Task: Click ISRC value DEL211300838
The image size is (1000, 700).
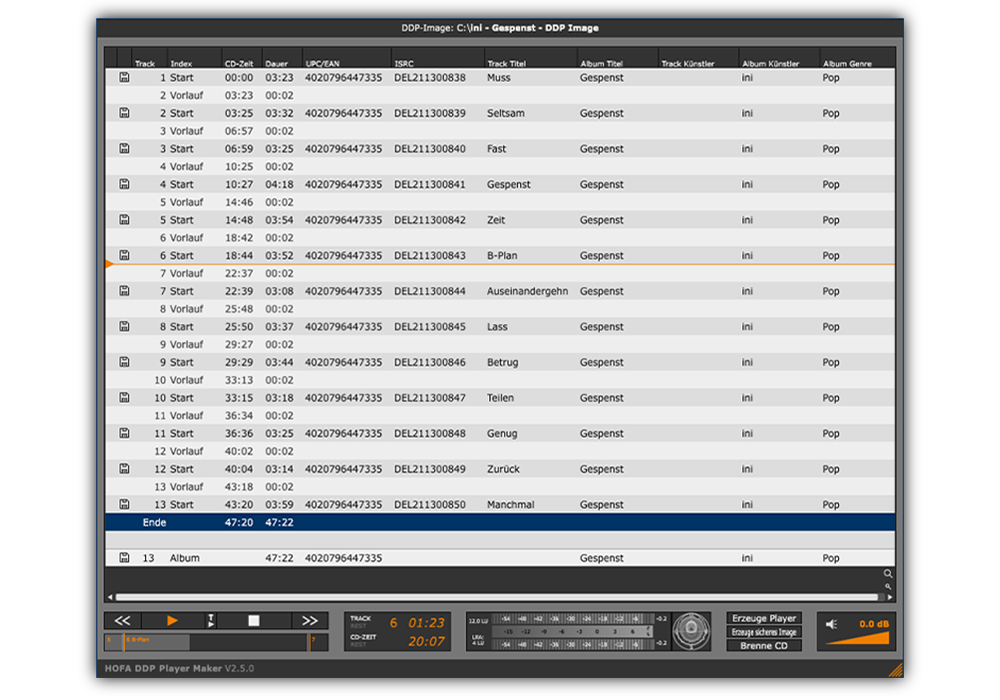Action: [430, 78]
